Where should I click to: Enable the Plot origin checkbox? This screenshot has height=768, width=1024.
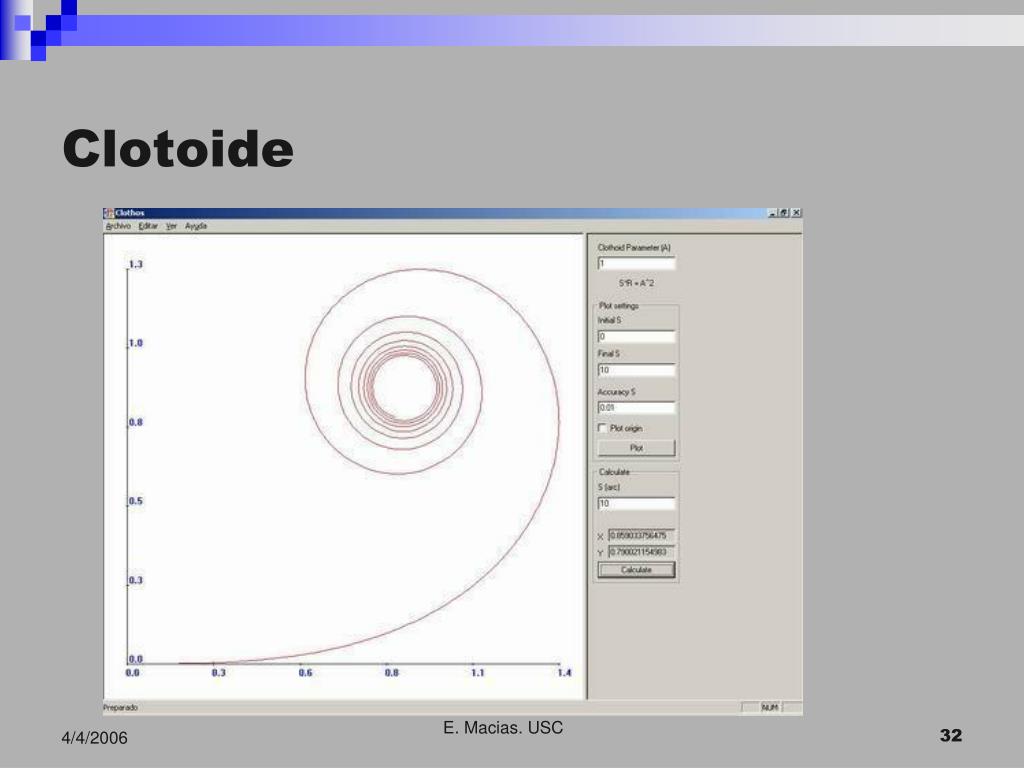tap(602, 428)
